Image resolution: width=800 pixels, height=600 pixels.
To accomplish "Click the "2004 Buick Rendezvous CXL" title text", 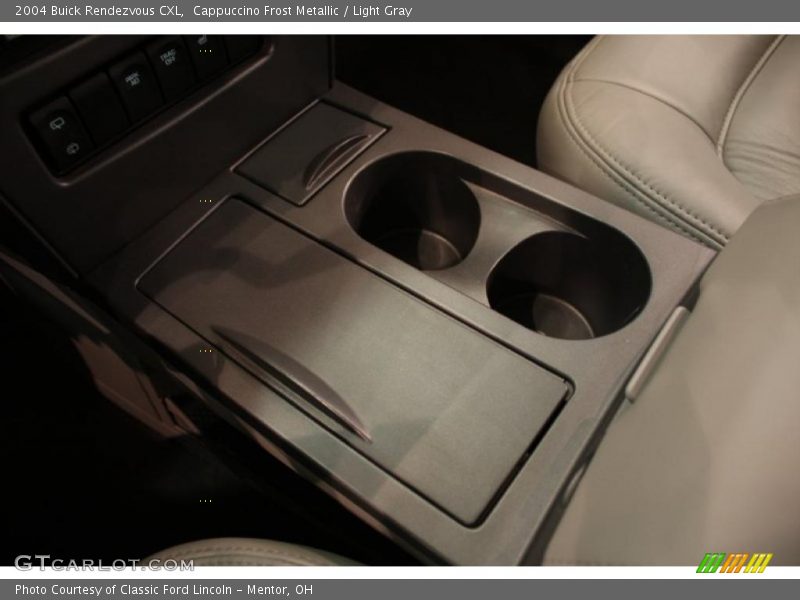I will pos(99,11).
